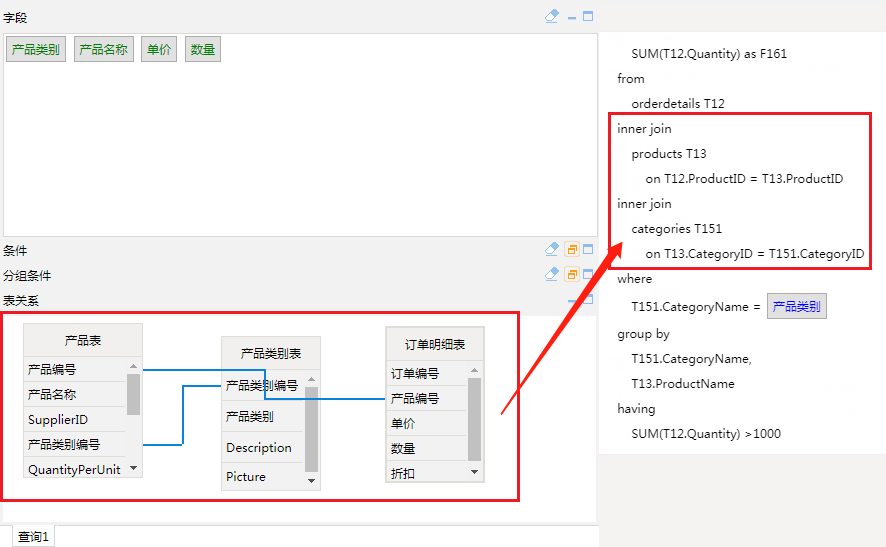Select 产品类别编号 row in 产品表
The height and width of the screenshot is (547, 886).
75,445
